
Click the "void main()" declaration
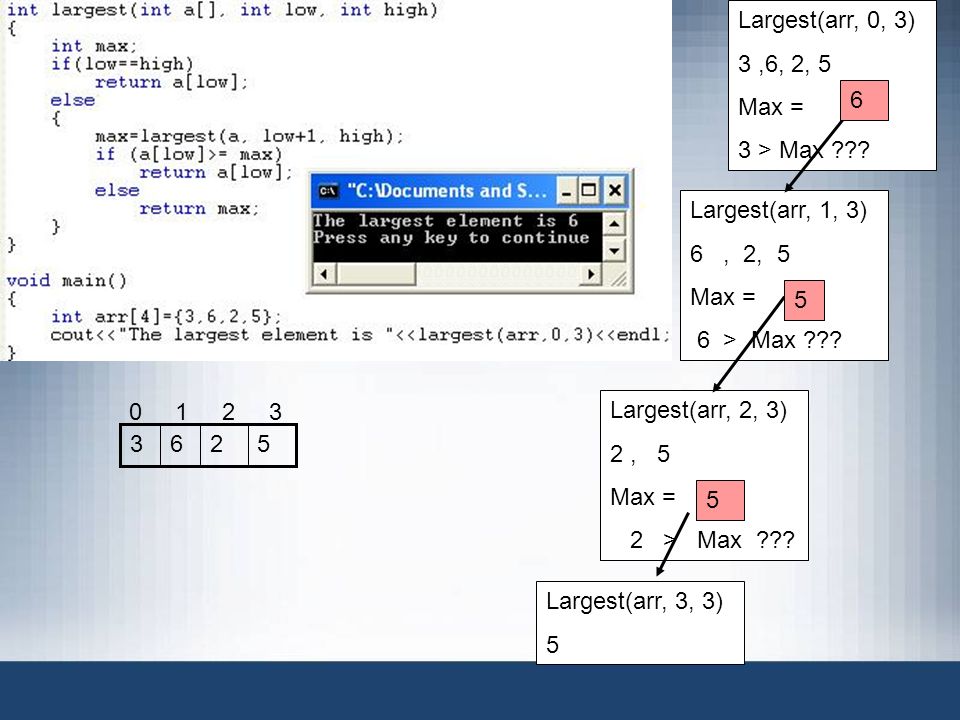pos(67,281)
